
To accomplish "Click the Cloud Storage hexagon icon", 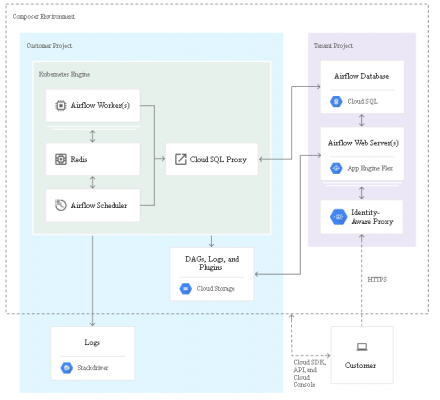I will (186, 289).
